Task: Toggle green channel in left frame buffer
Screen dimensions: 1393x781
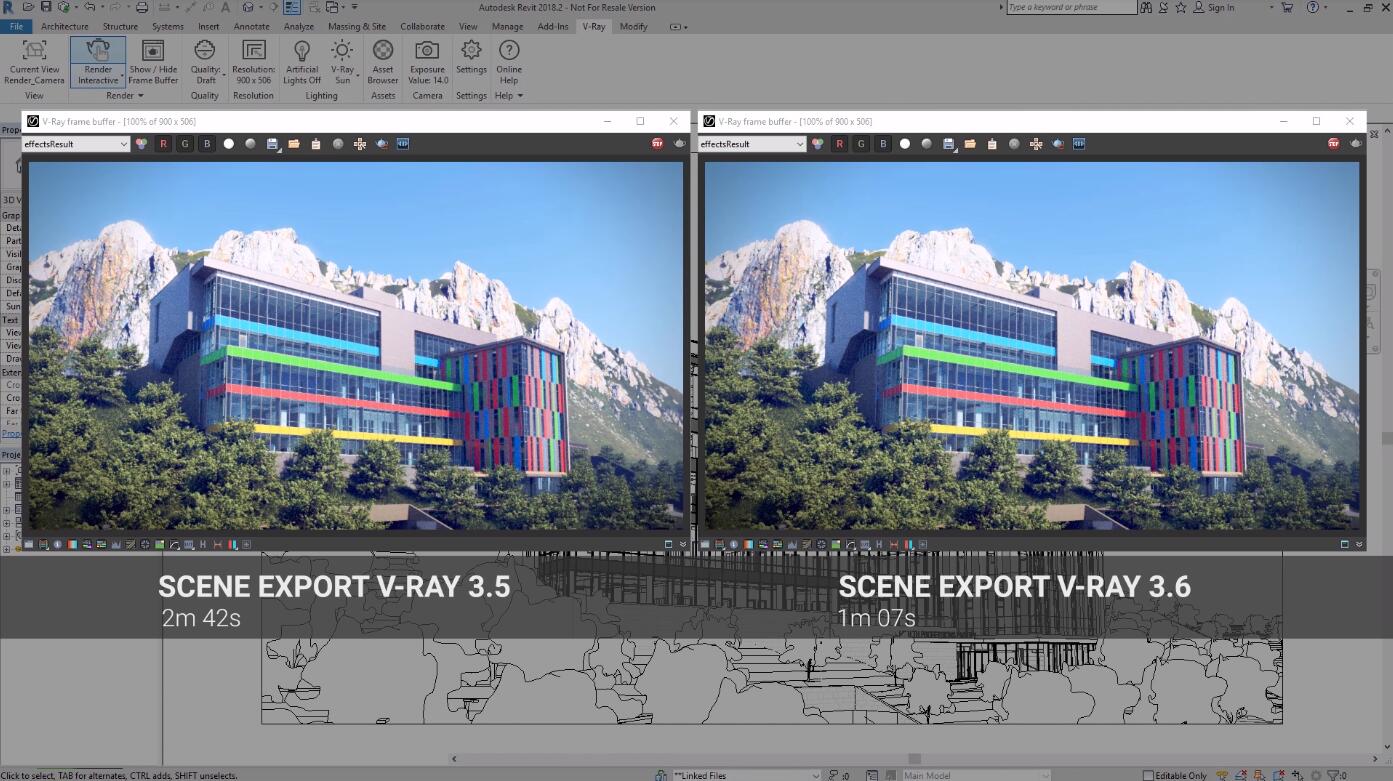Action: pos(185,144)
